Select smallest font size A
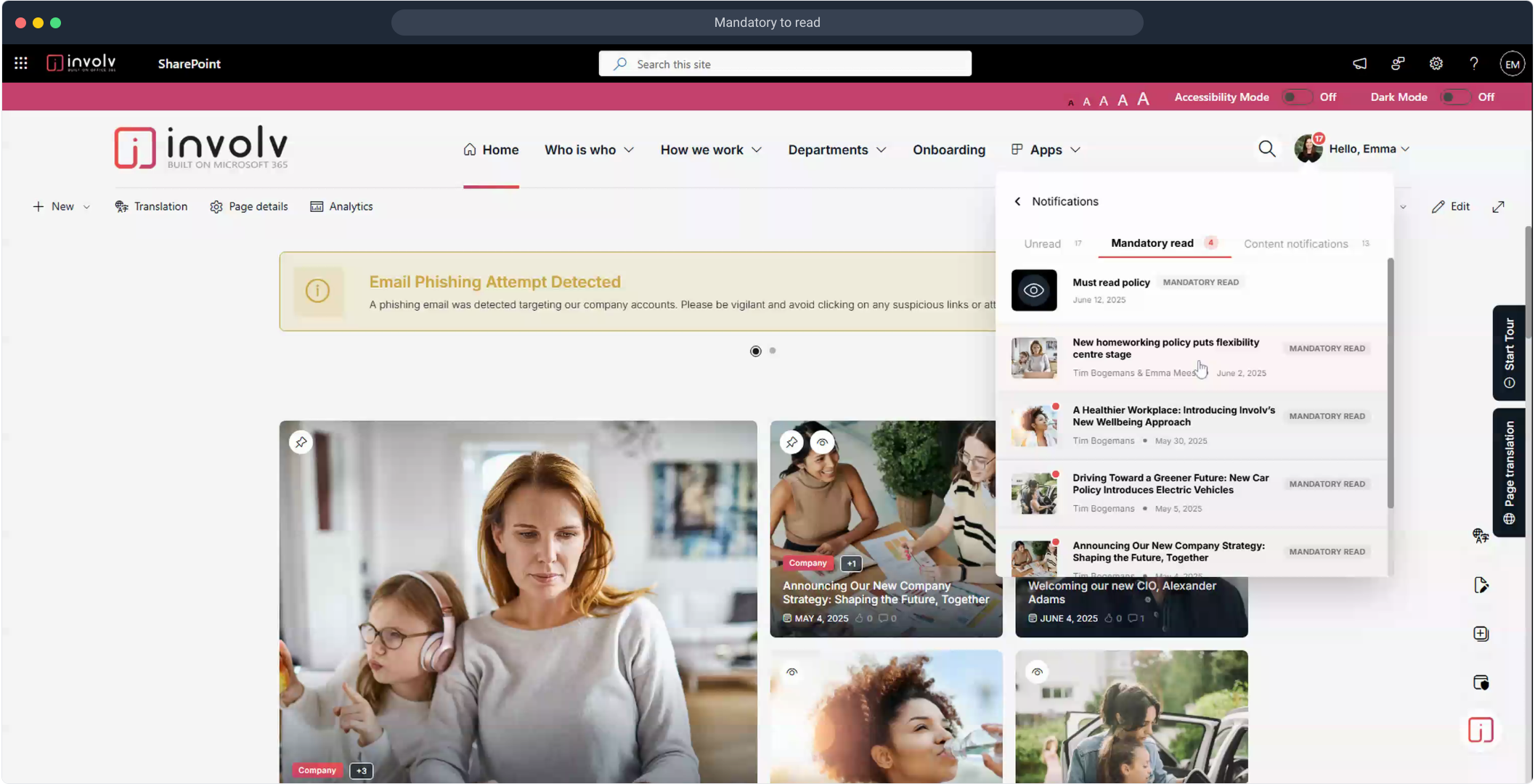The height and width of the screenshot is (784, 1535). [1071, 103]
